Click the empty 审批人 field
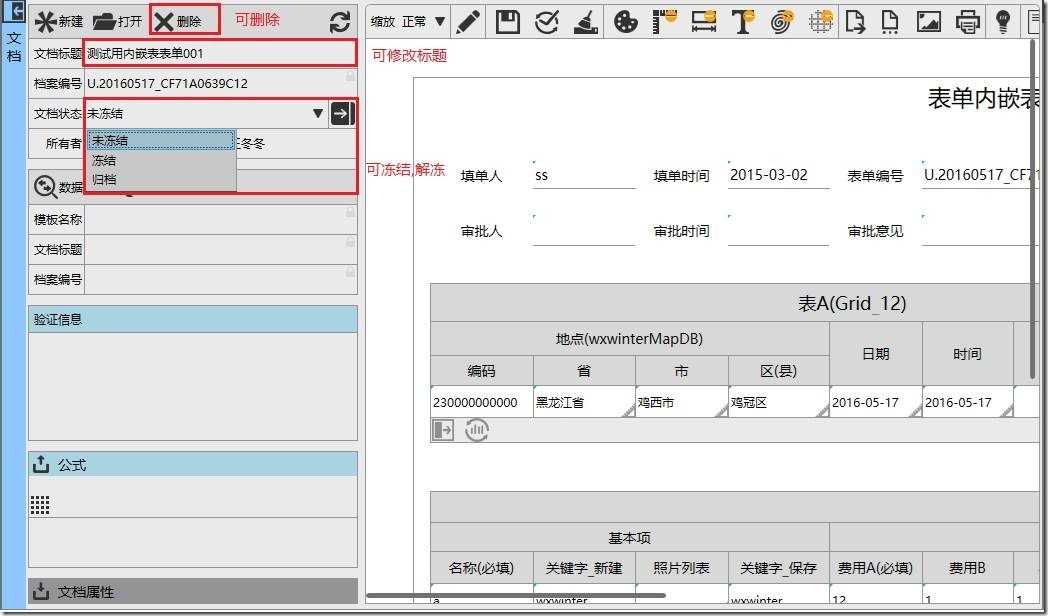 click(584, 231)
